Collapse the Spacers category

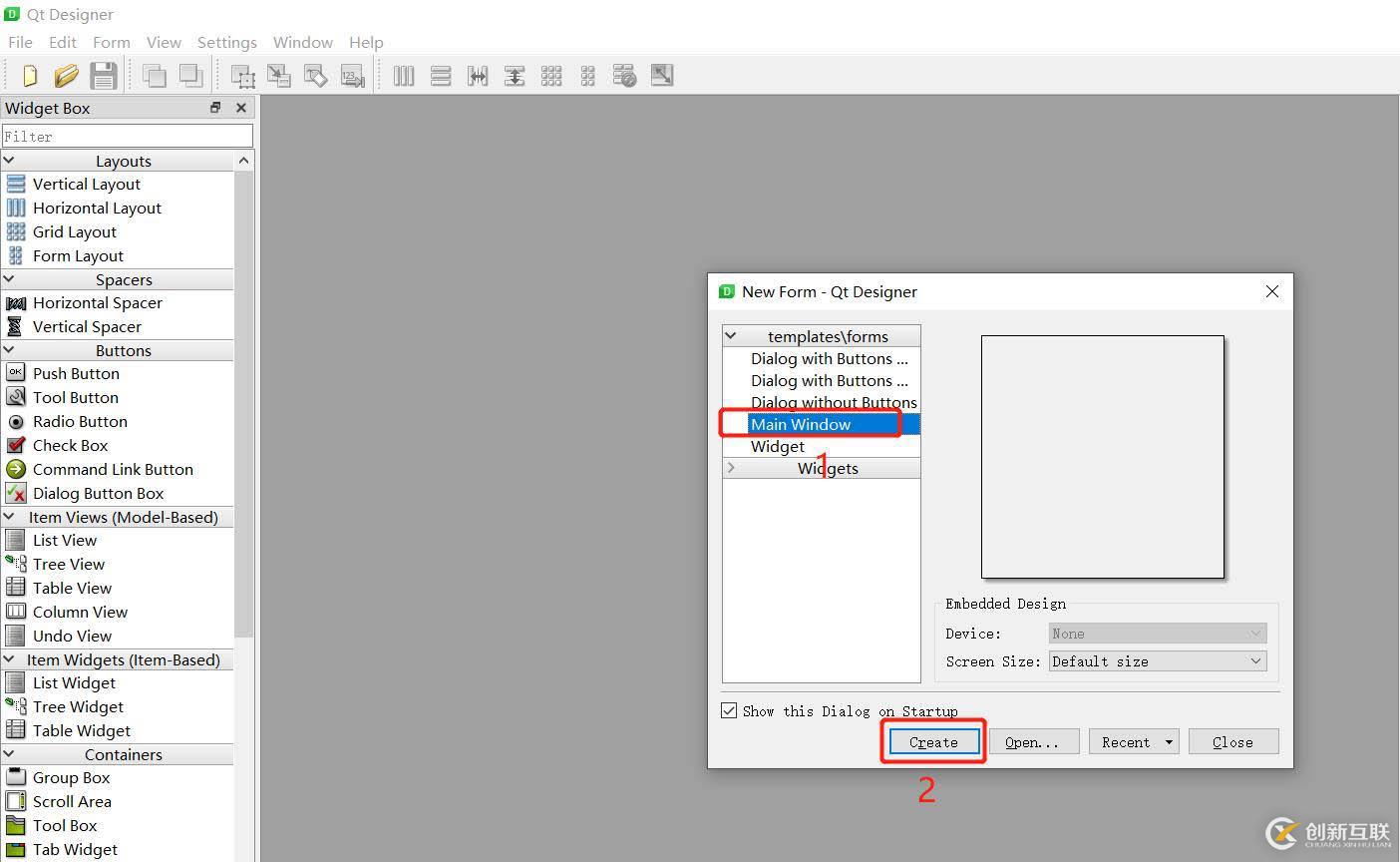[9, 279]
